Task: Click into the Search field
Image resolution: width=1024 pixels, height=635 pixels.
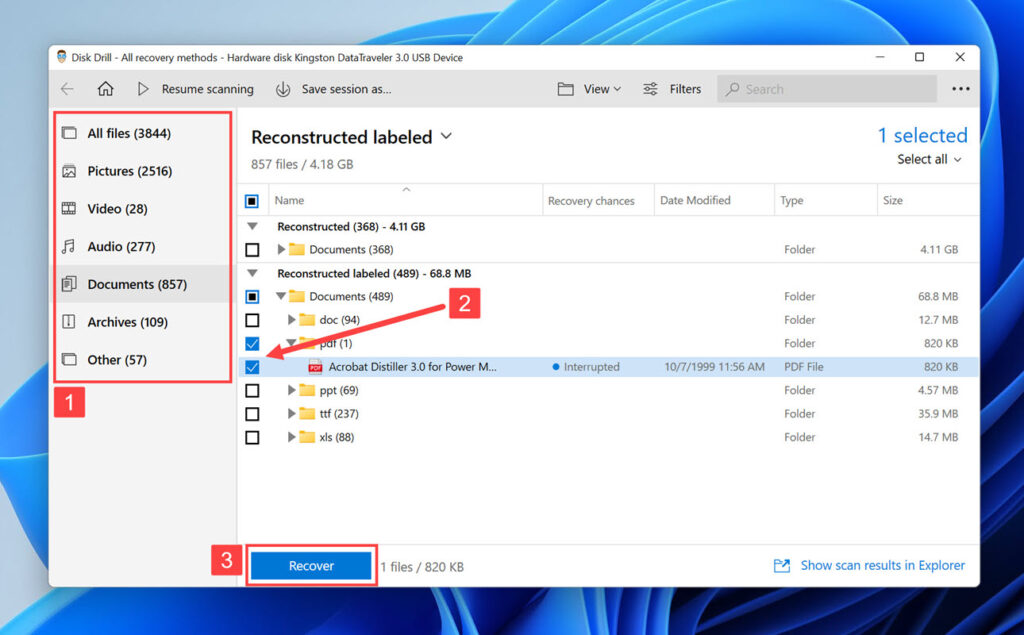Action: tap(835, 89)
